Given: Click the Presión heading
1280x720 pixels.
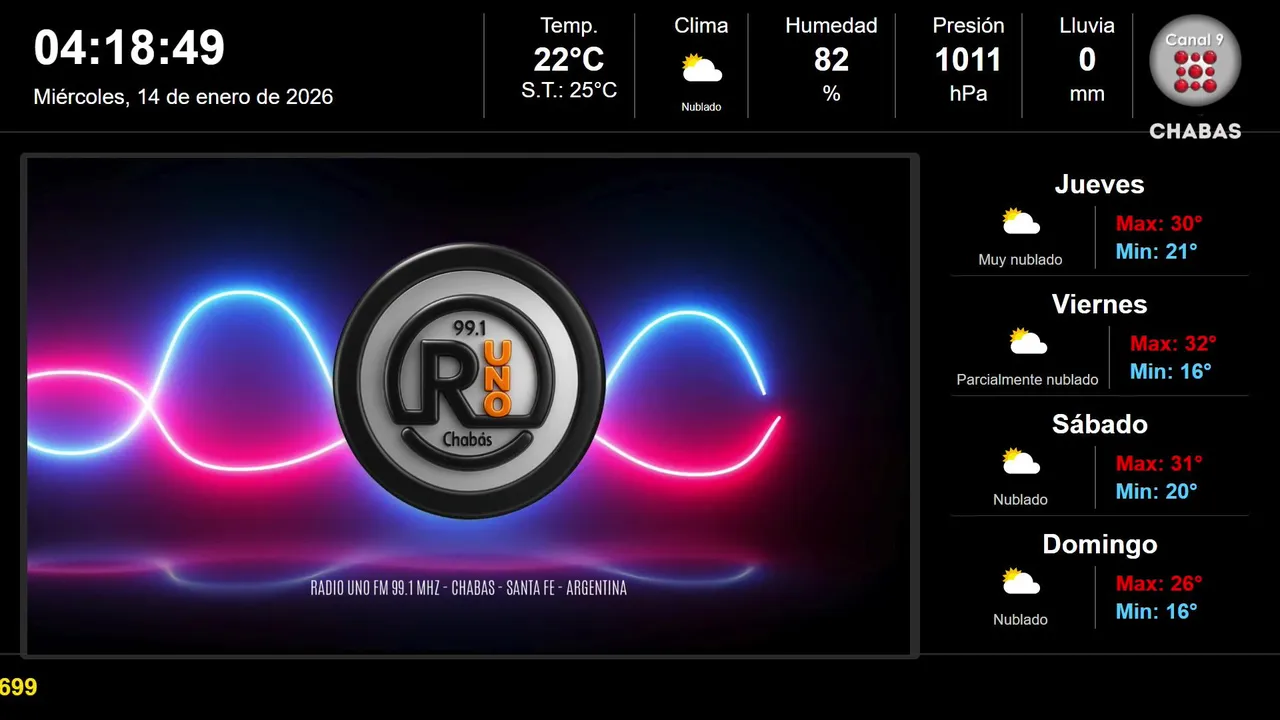Looking at the screenshot, I should [x=968, y=26].
